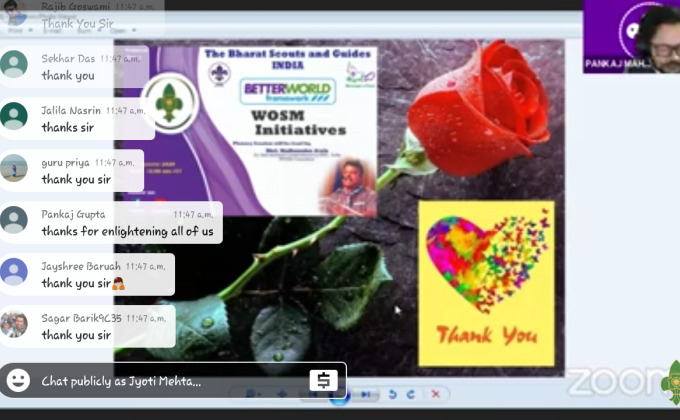Click Sekhar Das's 'thank you' message

tap(68, 75)
